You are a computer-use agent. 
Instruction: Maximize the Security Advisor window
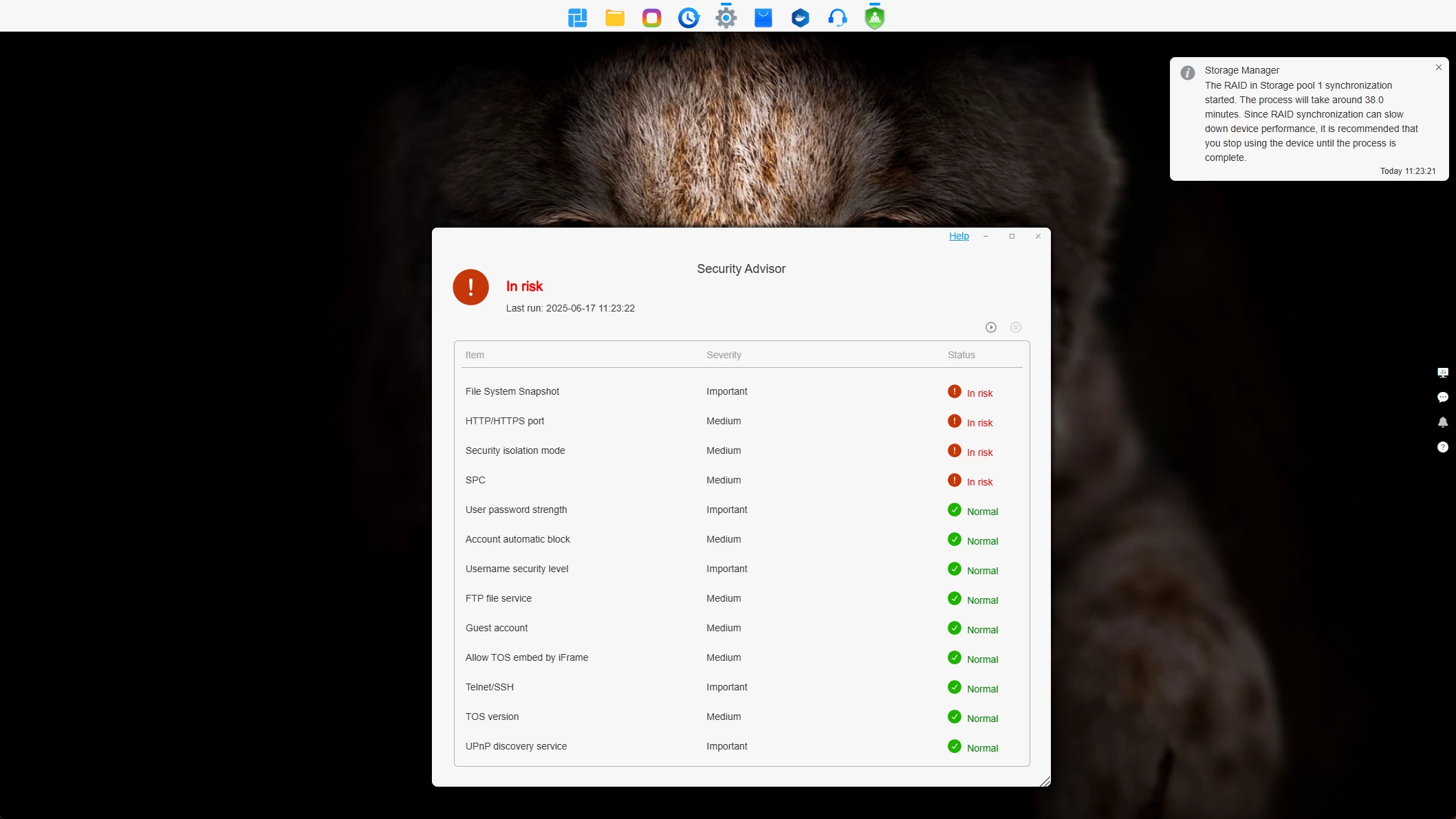click(1012, 236)
